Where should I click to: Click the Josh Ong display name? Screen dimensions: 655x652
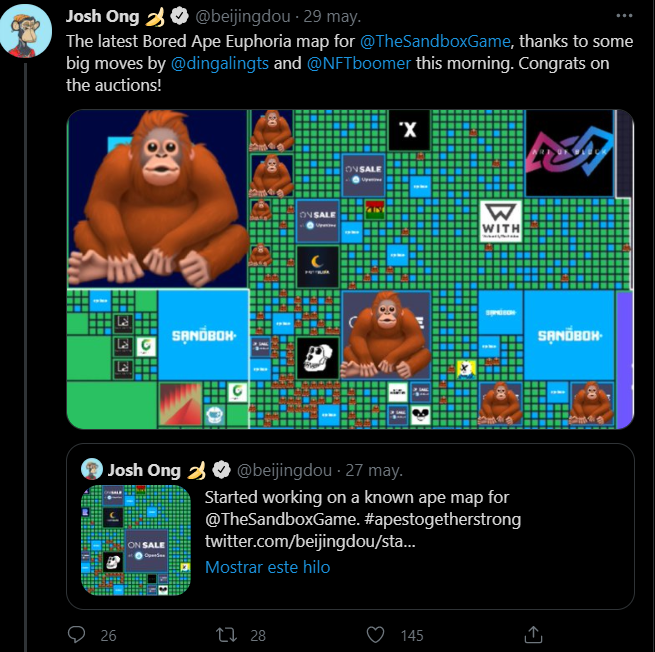102,17
